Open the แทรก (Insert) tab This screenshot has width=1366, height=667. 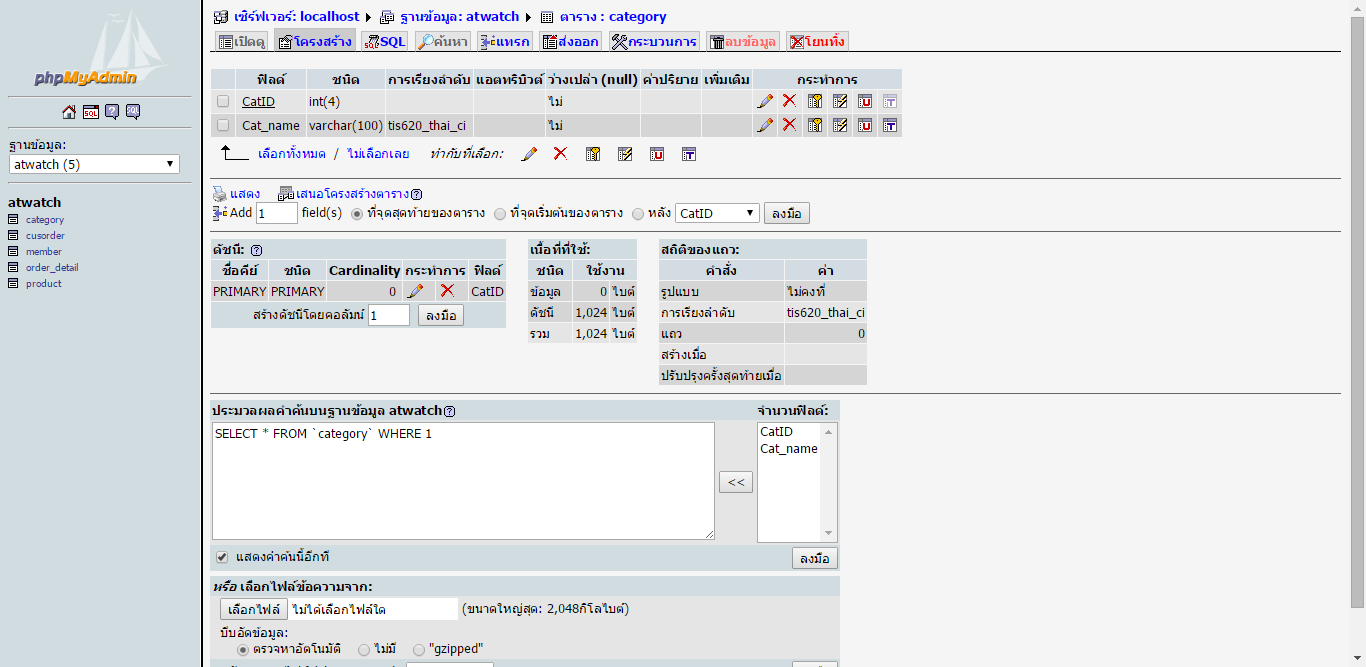pos(505,41)
